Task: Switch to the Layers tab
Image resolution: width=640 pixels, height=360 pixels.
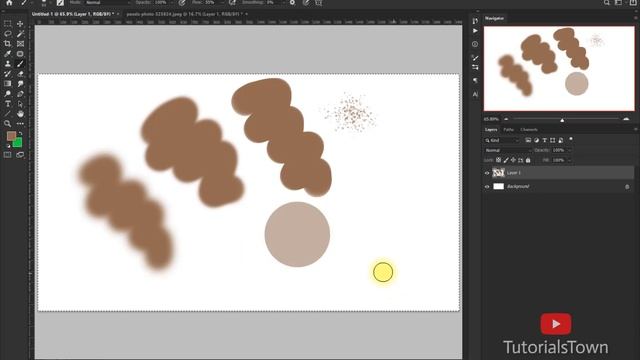Action: coord(491,129)
